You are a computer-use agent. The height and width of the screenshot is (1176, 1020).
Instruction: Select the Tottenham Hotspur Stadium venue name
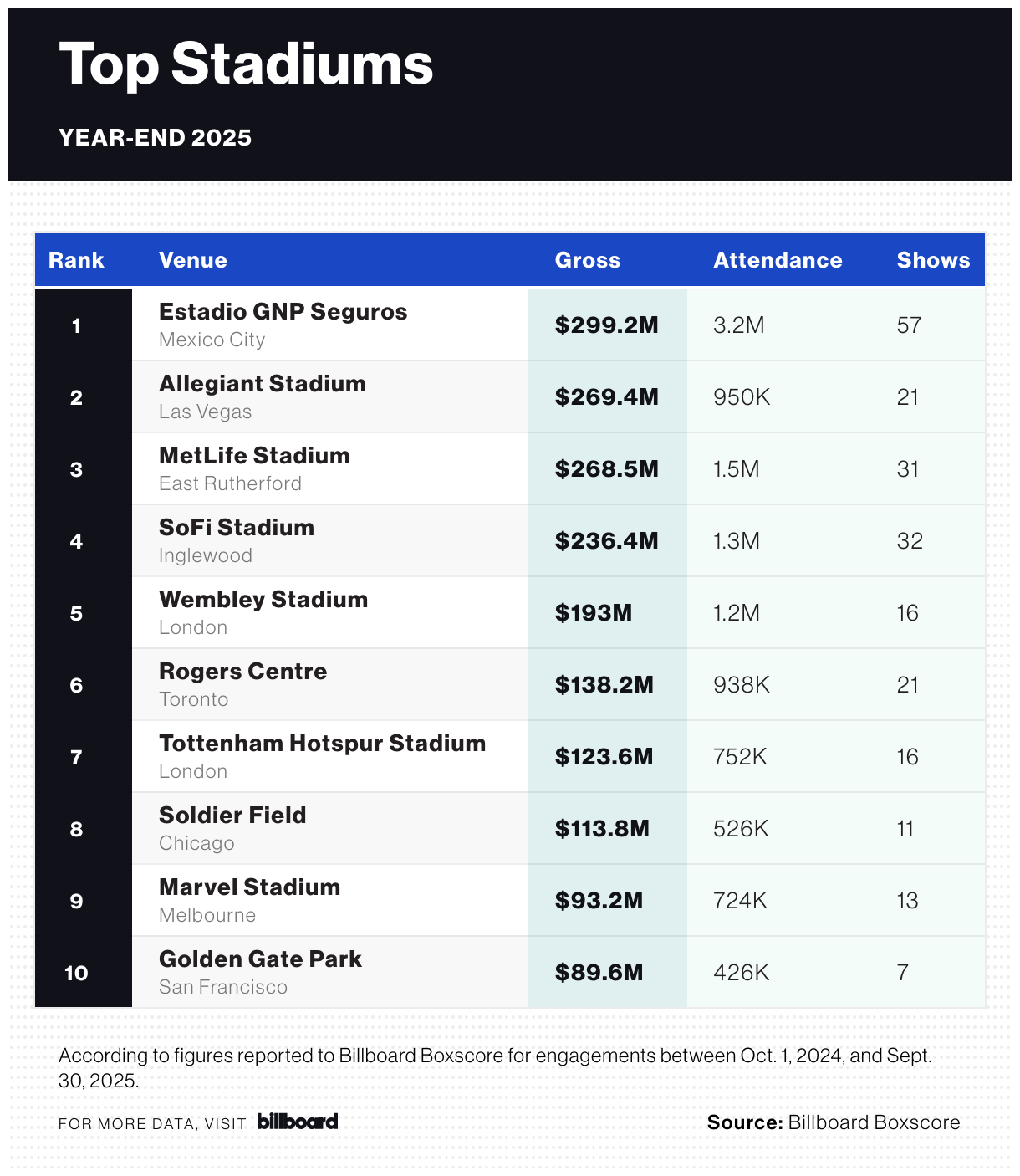pos(322,744)
